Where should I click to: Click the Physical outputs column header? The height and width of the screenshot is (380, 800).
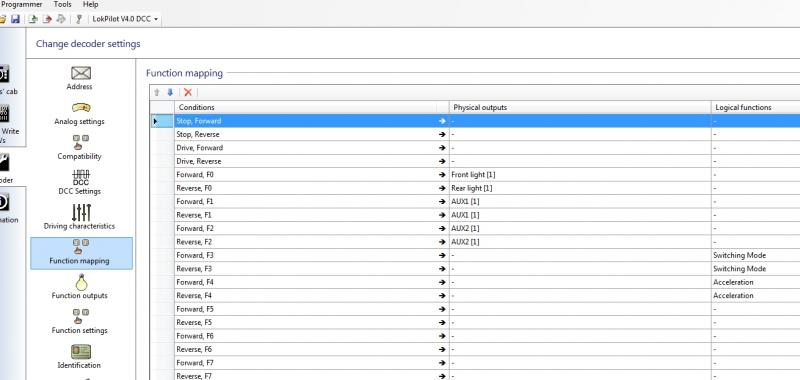click(x=580, y=108)
